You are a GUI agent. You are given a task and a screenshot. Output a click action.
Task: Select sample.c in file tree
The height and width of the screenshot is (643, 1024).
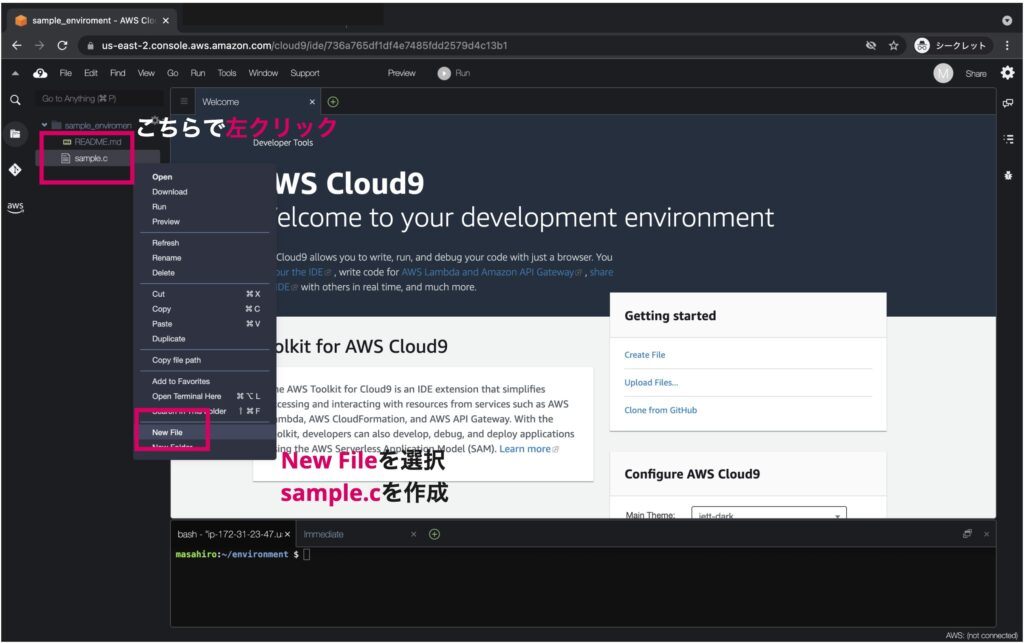[x=91, y=159]
